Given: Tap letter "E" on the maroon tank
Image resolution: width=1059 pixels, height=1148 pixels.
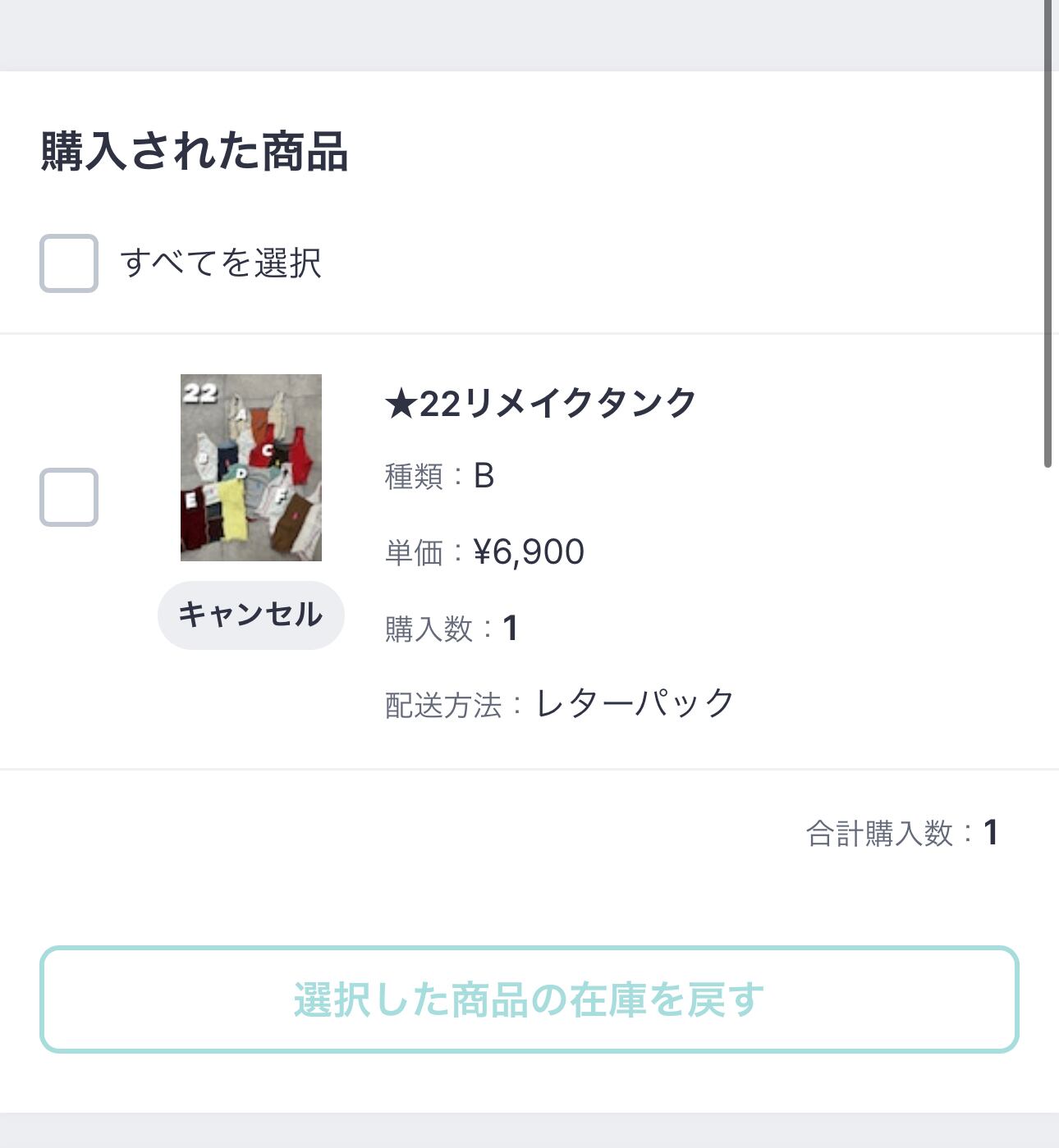Looking at the screenshot, I should coord(191,500).
